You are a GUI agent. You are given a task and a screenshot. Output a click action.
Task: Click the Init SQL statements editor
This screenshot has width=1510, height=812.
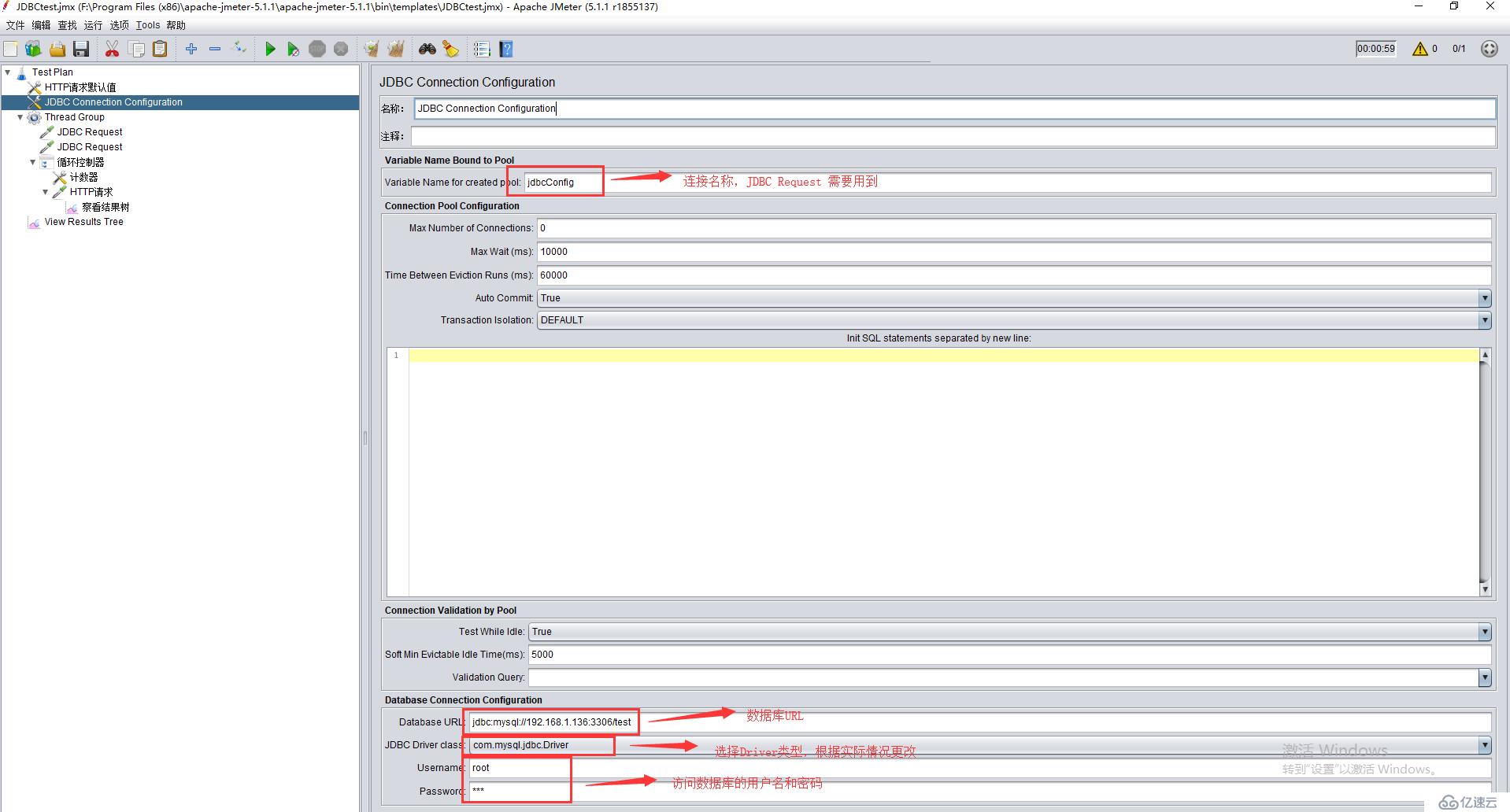[x=943, y=472]
